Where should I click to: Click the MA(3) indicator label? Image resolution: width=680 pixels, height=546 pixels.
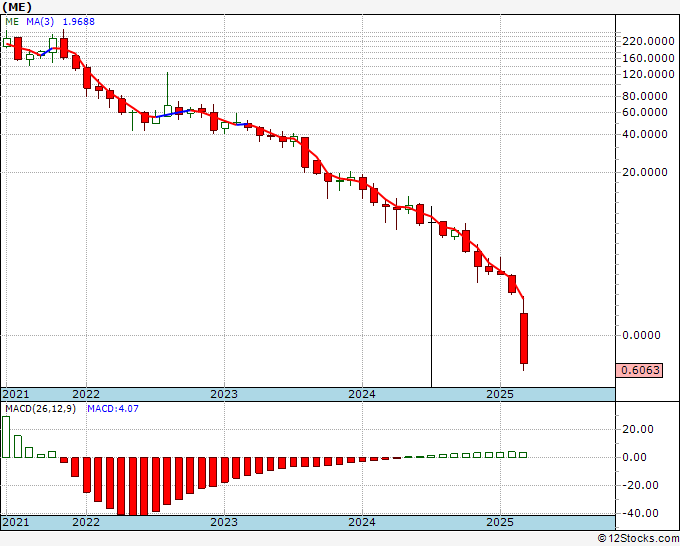click(40, 22)
